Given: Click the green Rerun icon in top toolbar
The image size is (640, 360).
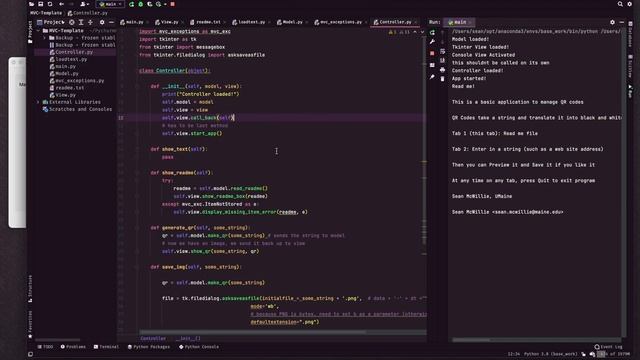Looking at the screenshot, I should coord(131,4).
